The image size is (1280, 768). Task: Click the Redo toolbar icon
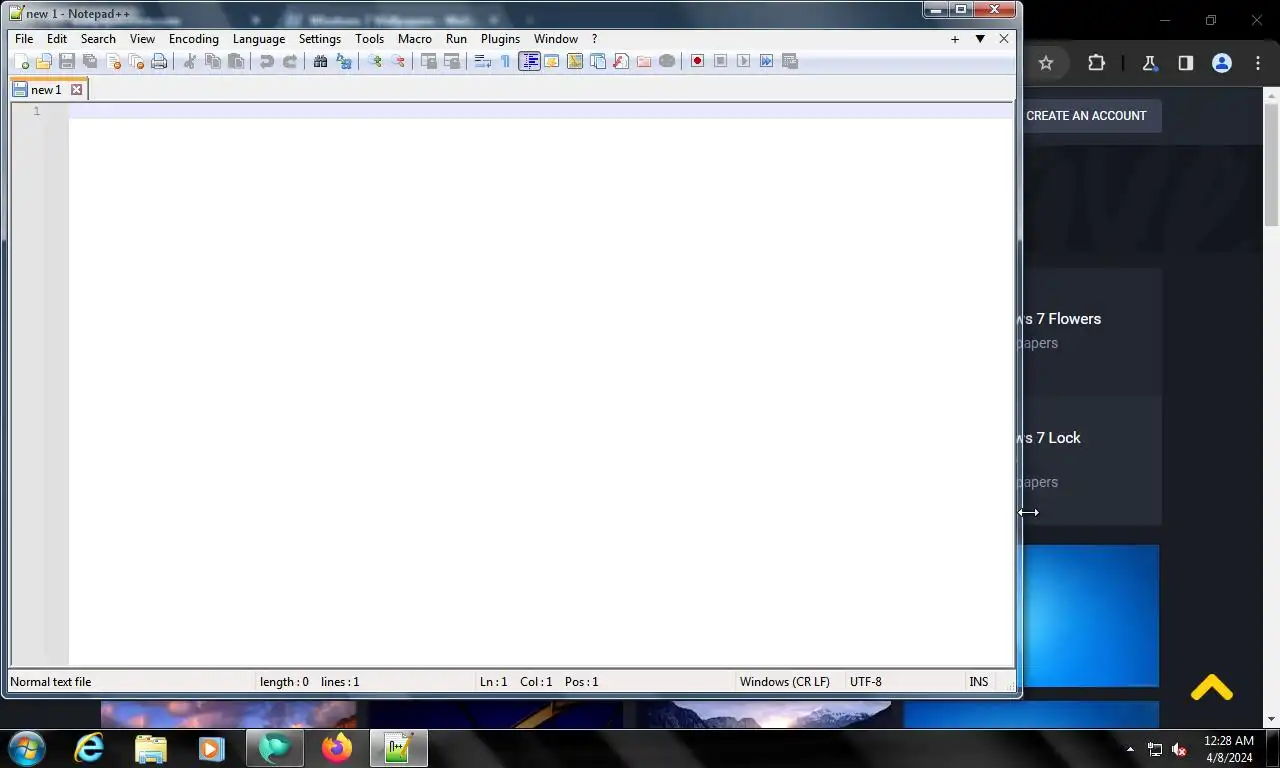click(290, 61)
